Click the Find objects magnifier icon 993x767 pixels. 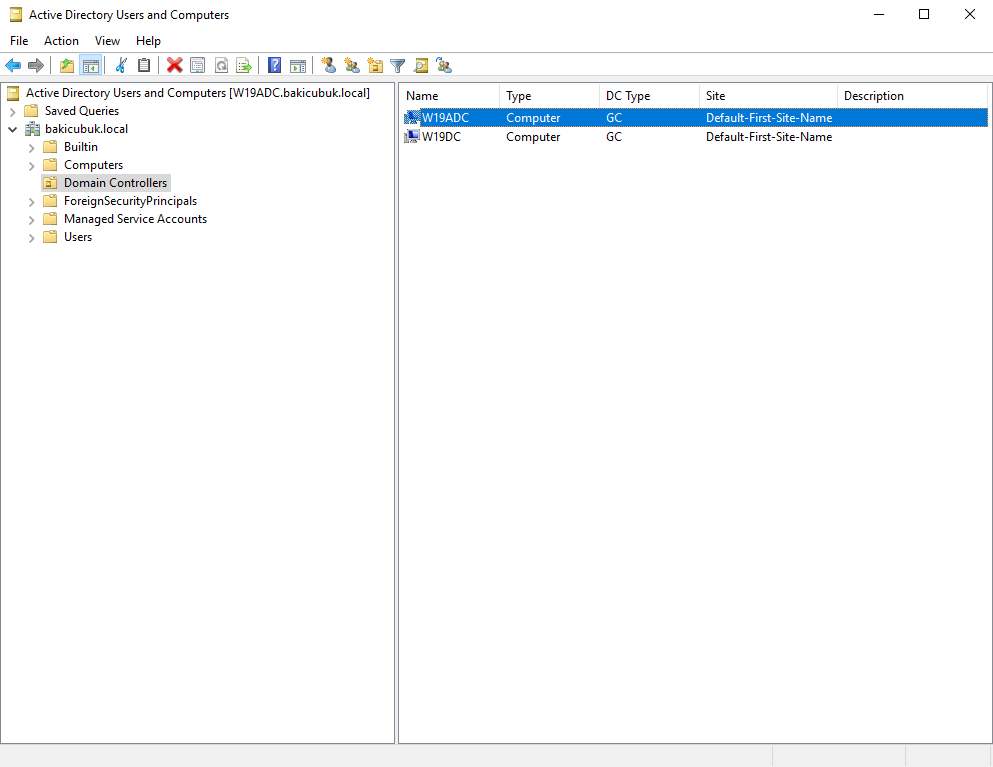421,65
